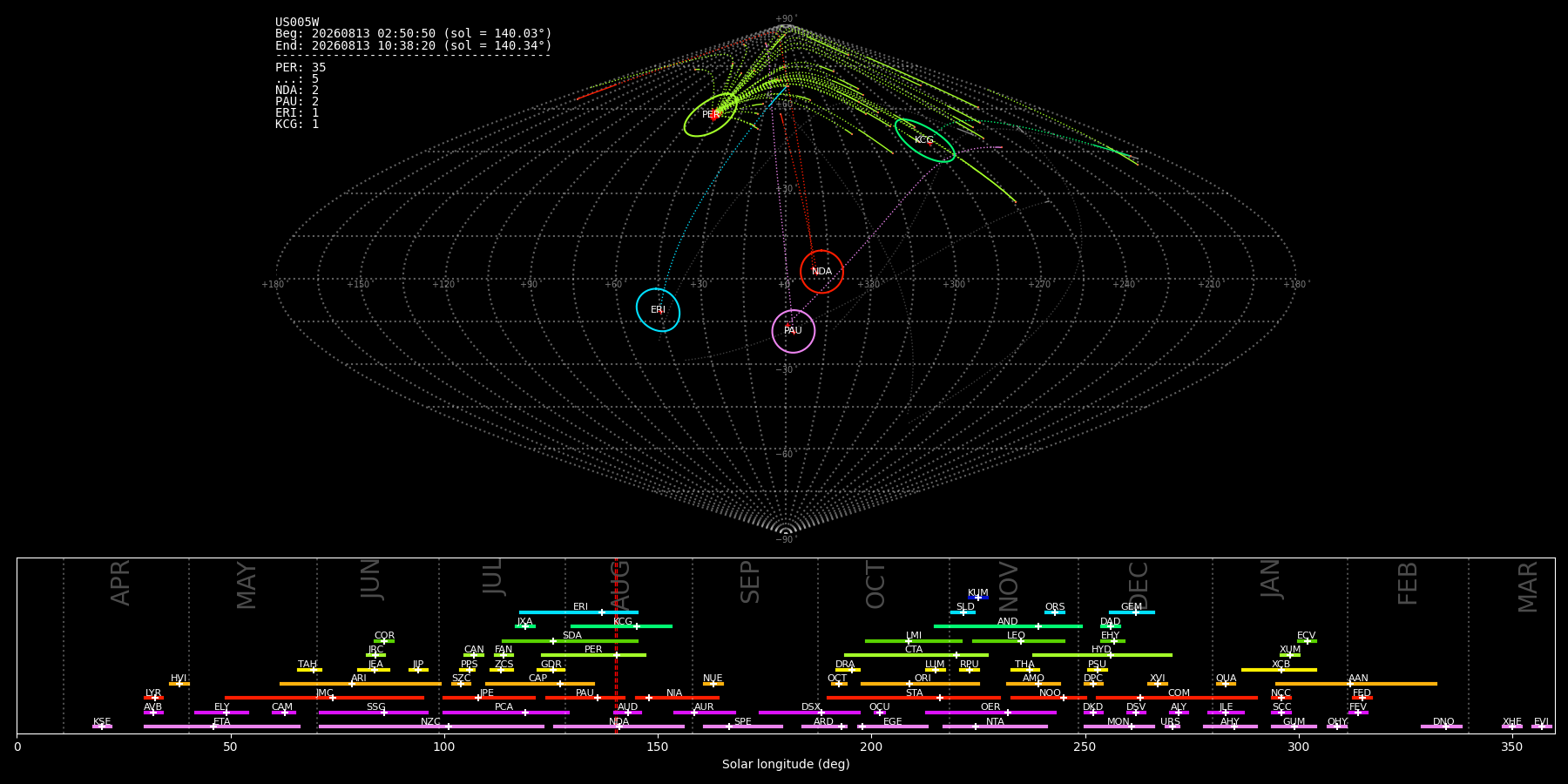Select the STA shower activity bar
Screen dimensions: 1568x784
coord(914,698)
